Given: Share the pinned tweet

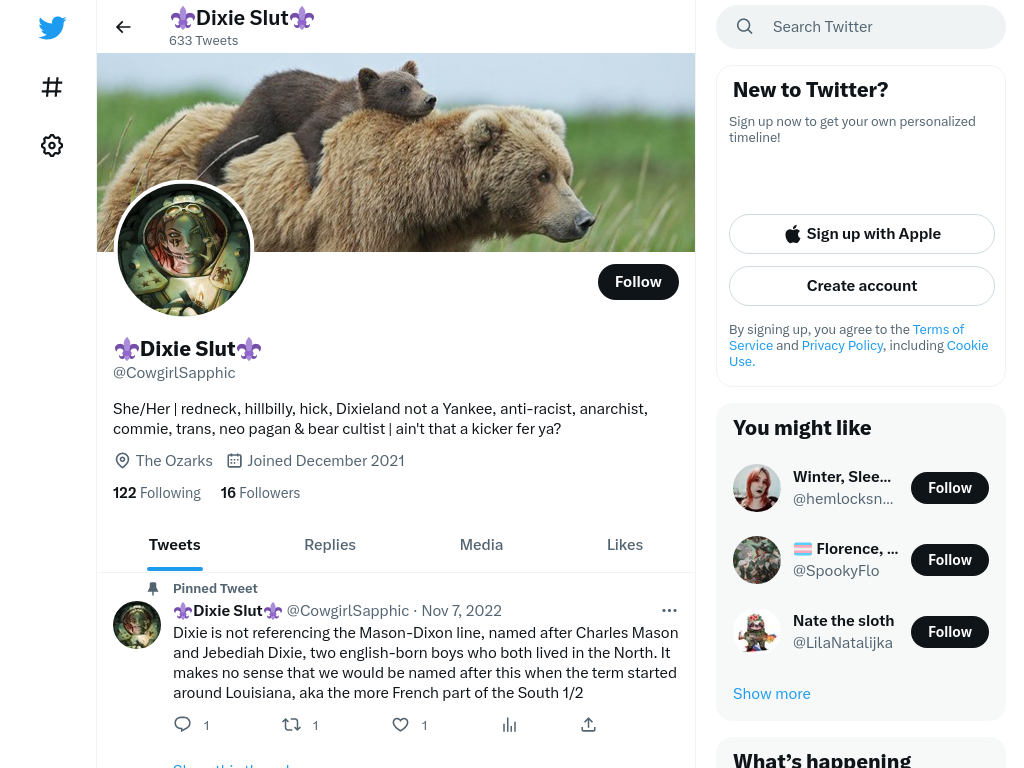Looking at the screenshot, I should point(588,724).
